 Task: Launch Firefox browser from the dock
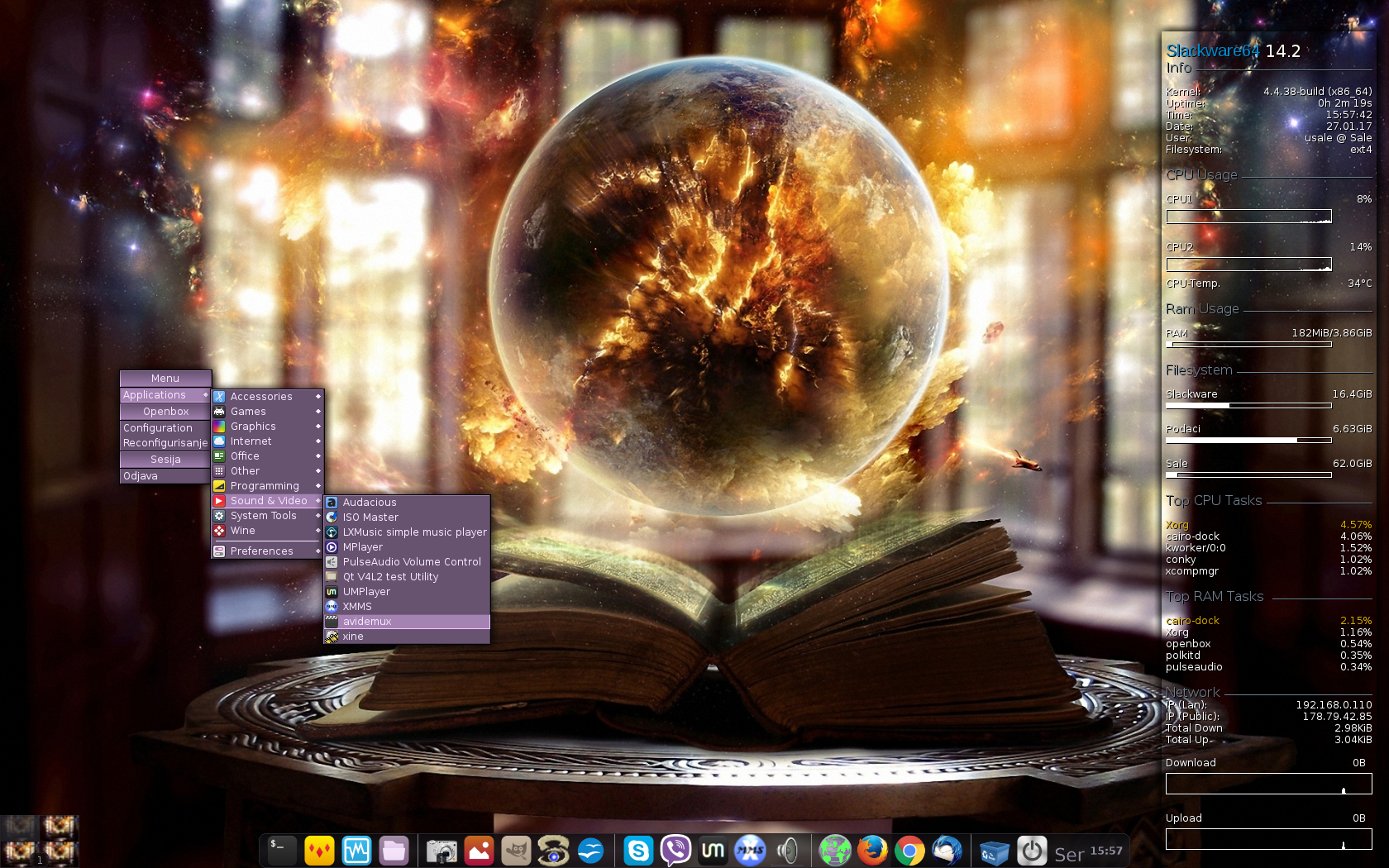point(872,851)
